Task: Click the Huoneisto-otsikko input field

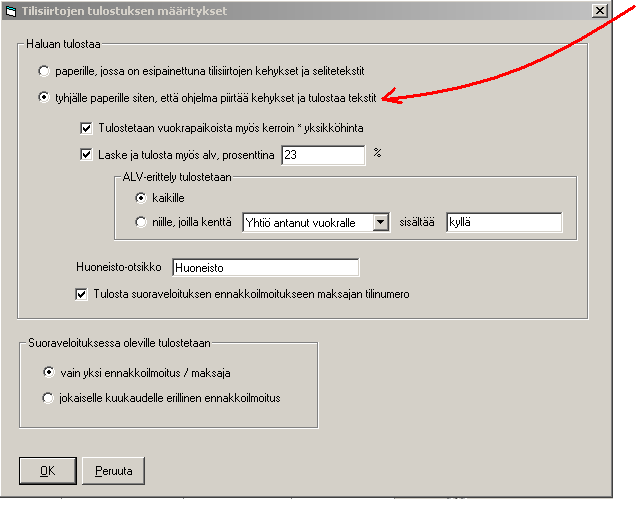Action: [x=266, y=268]
